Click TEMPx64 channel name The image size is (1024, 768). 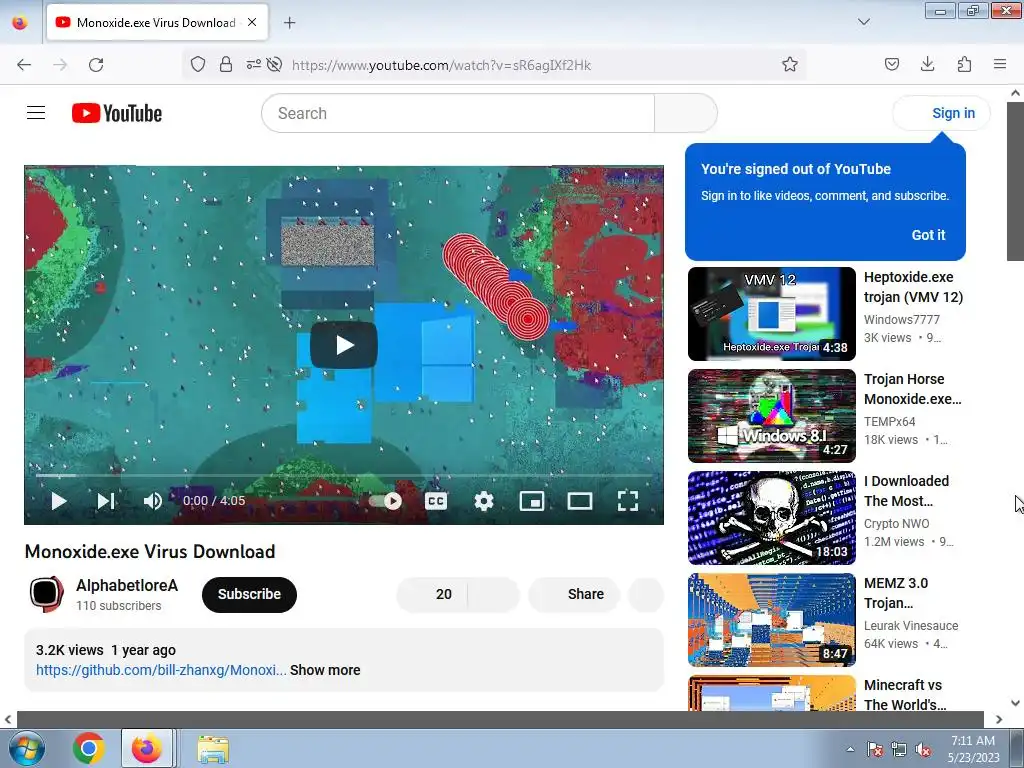point(889,421)
